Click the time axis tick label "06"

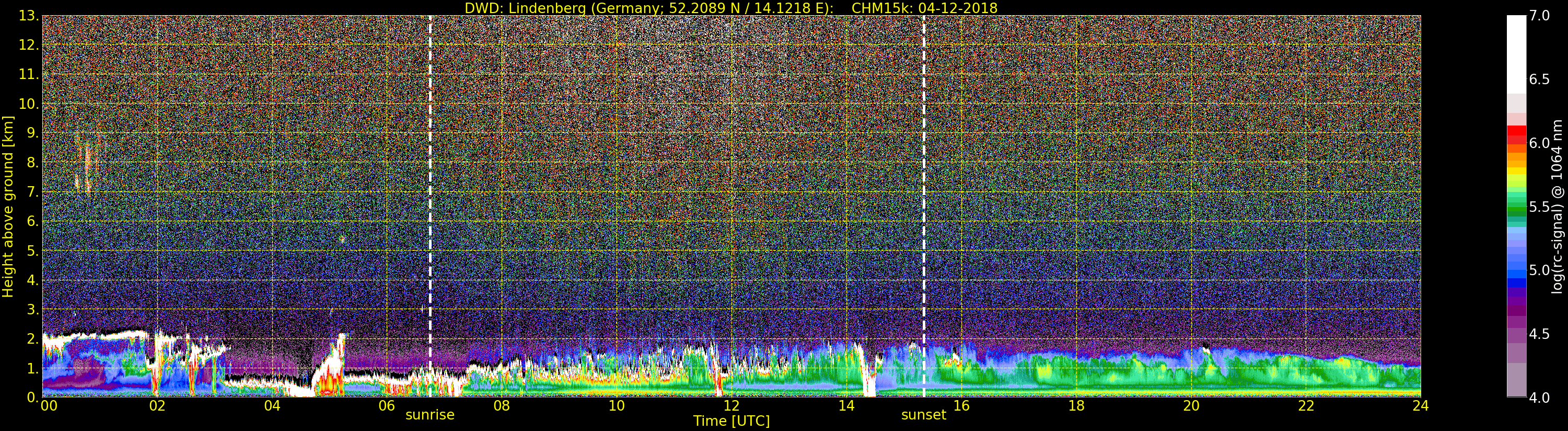pyautogui.click(x=387, y=406)
